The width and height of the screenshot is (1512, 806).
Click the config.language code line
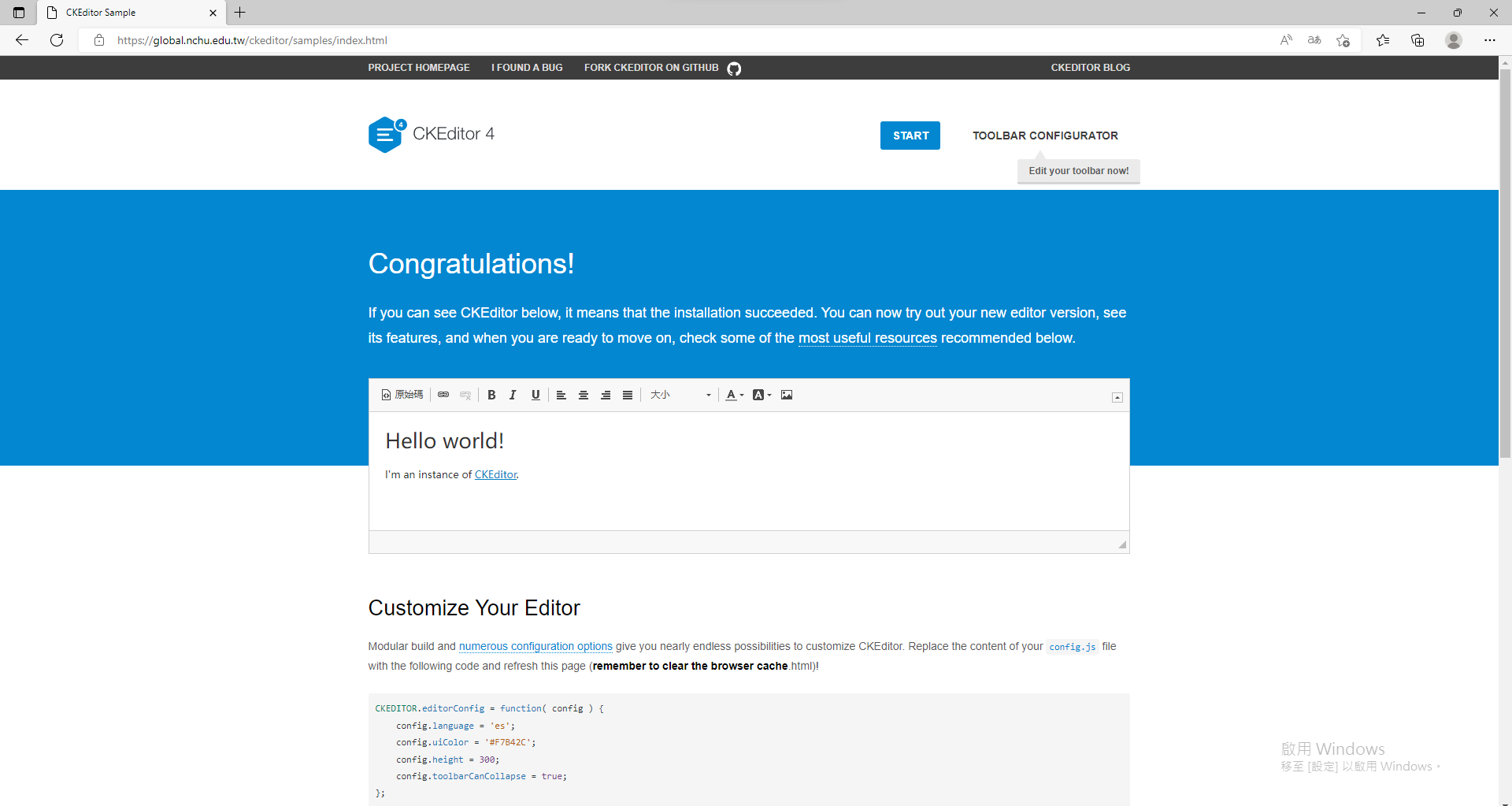point(455,726)
